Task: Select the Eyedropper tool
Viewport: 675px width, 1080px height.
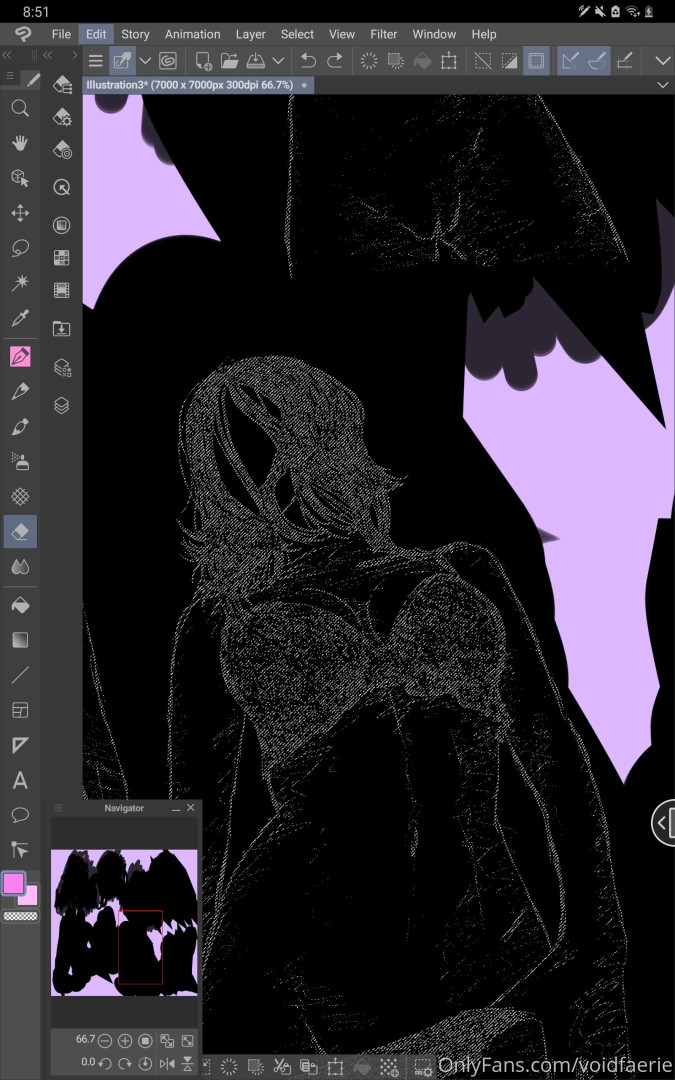Action: pyautogui.click(x=20, y=319)
